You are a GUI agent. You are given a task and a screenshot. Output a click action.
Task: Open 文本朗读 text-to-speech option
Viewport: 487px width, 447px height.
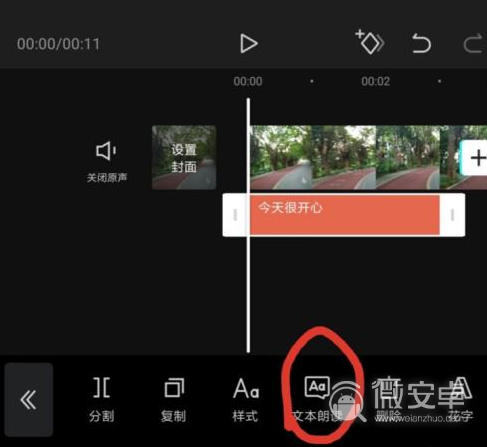point(317,399)
